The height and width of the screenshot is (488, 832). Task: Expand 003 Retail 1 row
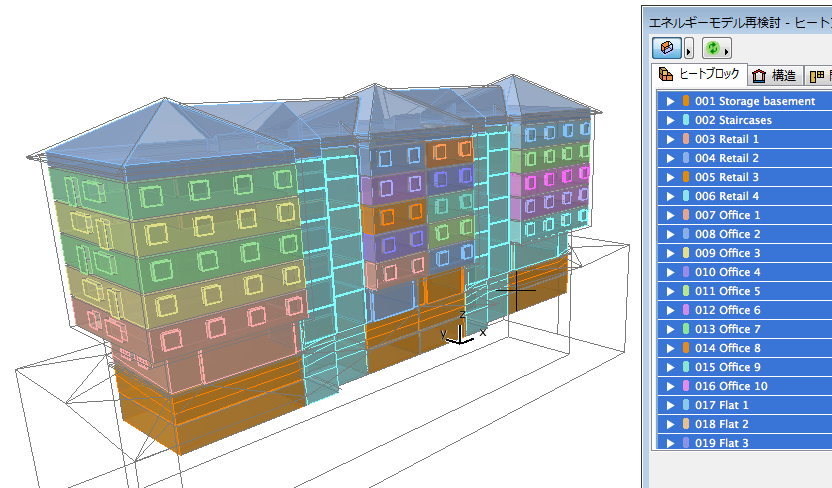[x=670, y=140]
